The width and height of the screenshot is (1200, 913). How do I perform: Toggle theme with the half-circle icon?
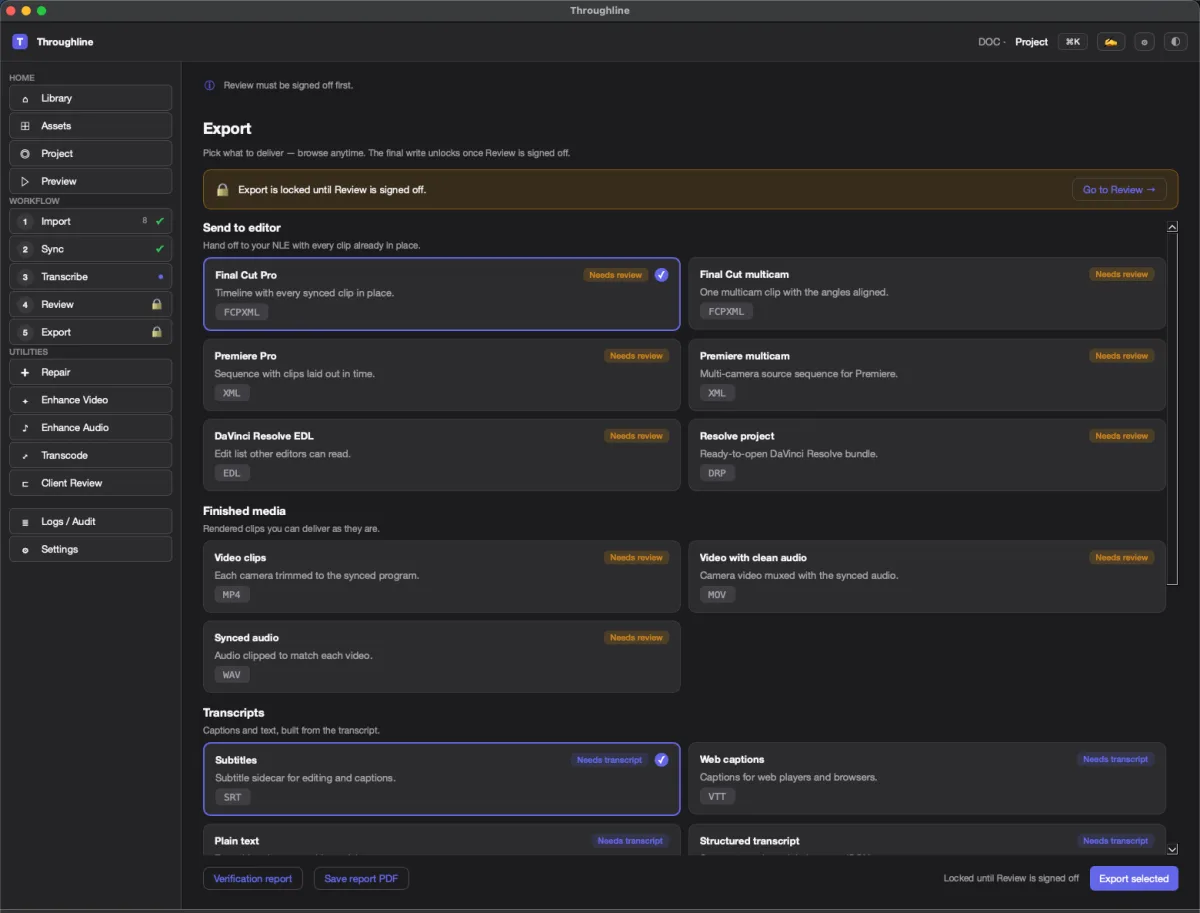tap(1175, 42)
